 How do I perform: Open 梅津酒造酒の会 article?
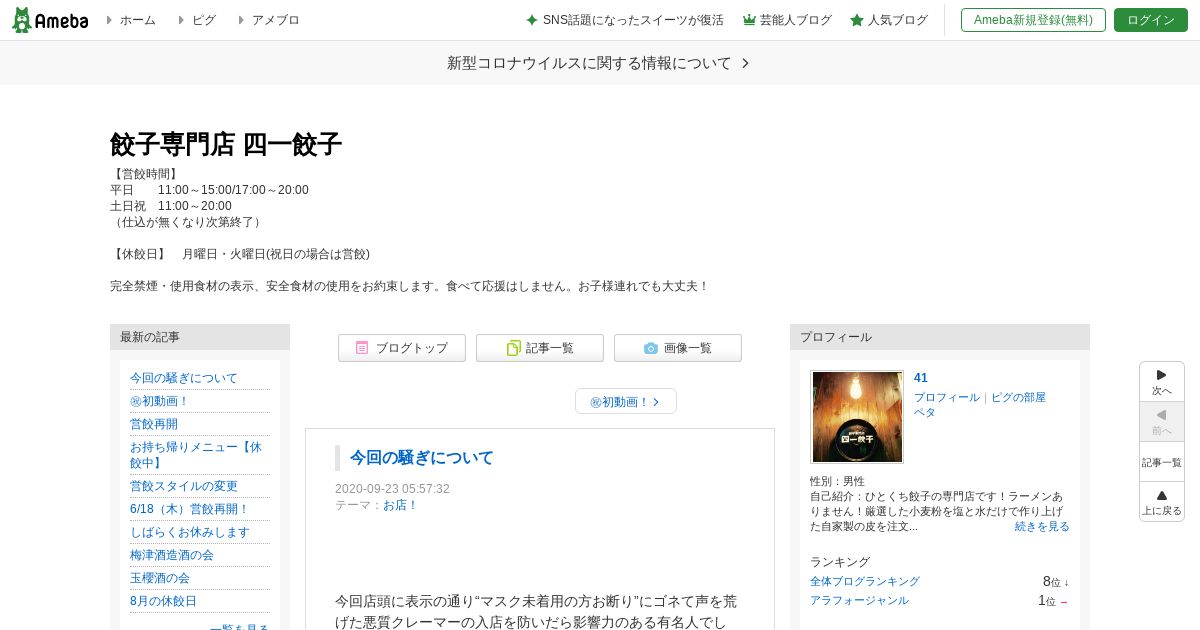pos(172,555)
